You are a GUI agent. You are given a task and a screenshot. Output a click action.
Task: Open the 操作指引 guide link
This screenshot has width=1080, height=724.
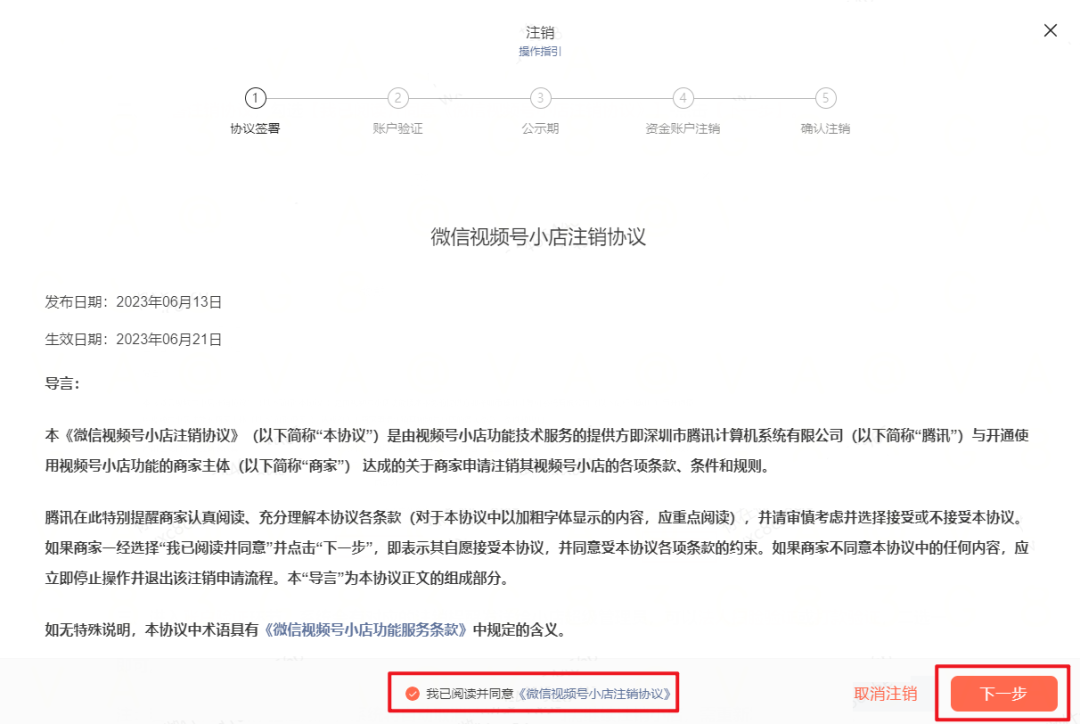click(x=540, y=50)
